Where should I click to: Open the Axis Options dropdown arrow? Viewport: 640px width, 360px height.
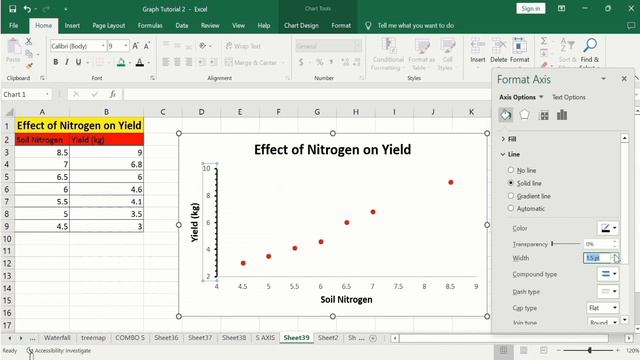pyautogui.click(x=541, y=97)
